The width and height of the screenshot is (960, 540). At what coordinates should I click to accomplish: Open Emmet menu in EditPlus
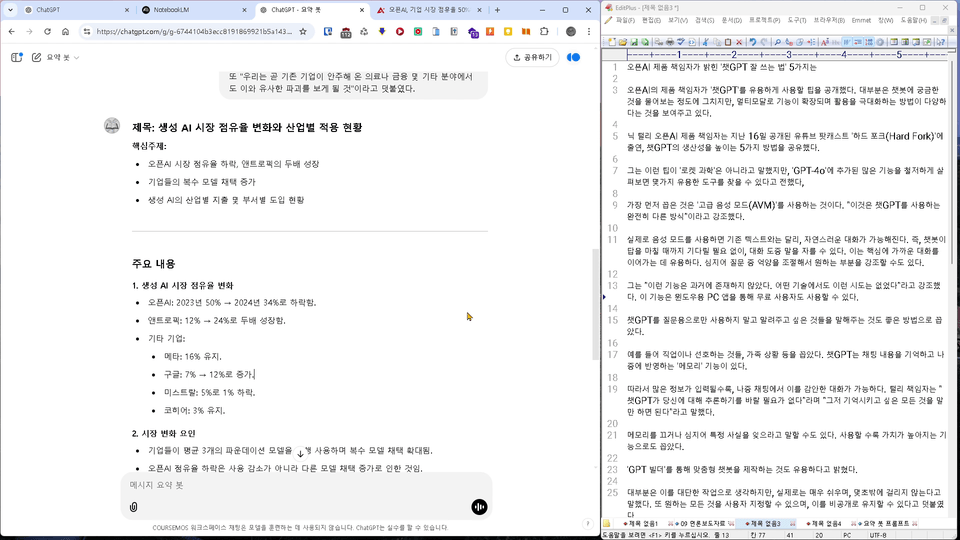coord(861,20)
